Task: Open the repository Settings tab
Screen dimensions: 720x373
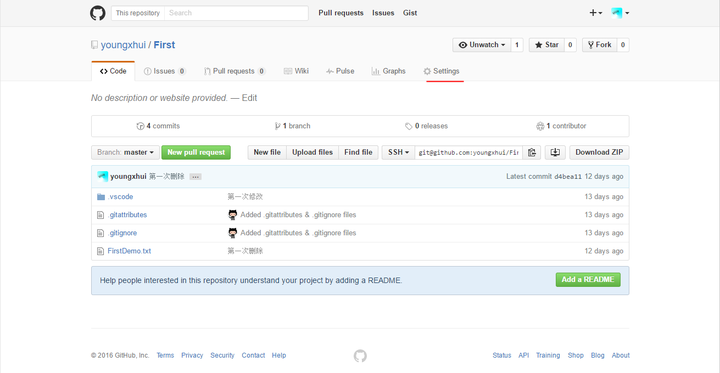Action: tap(441, 71)
